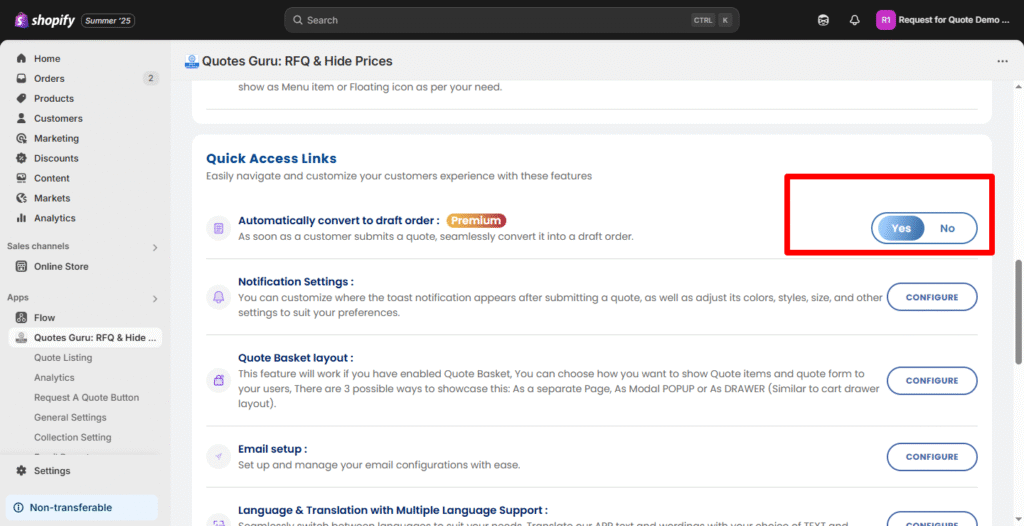Click the Non-transferable info icon

pos(18,508)
